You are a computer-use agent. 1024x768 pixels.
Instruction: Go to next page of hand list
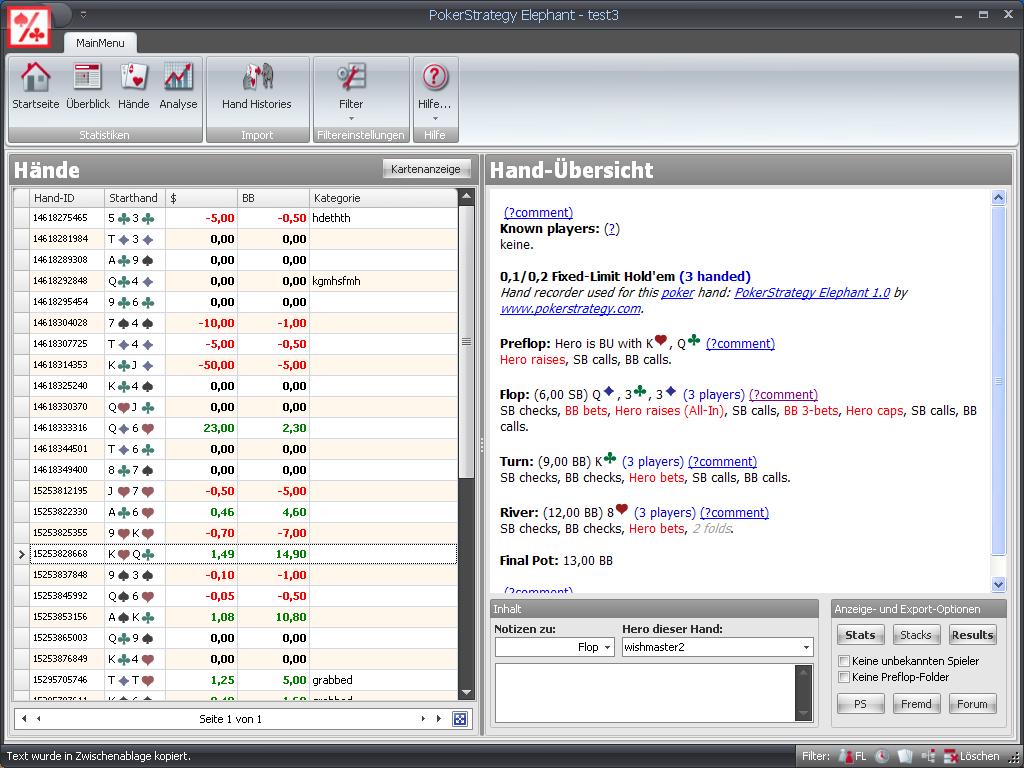click(423, 719)
